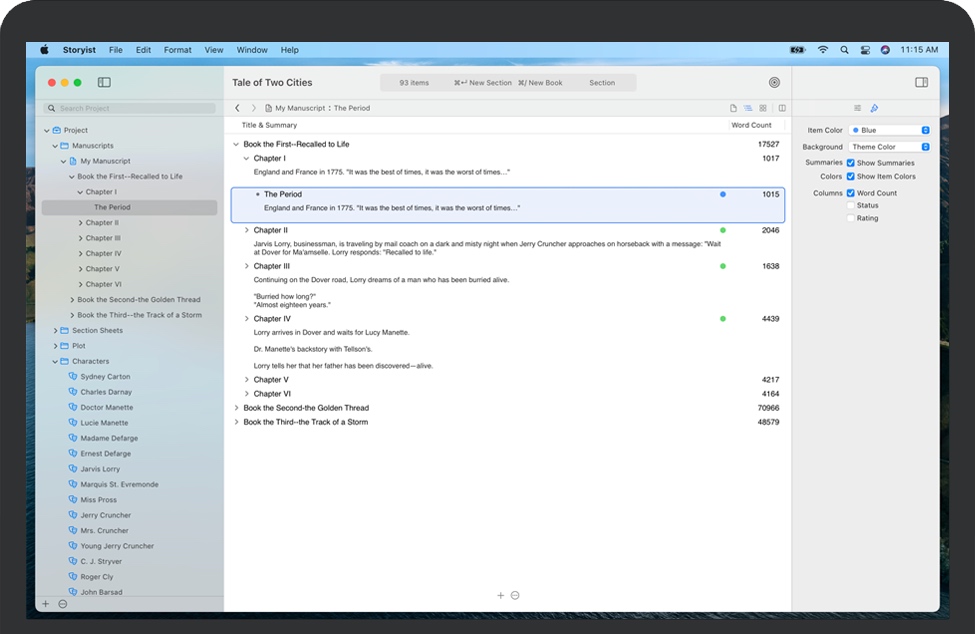Click the Search Project field
Screen dimensions: 975x634
[x=130, y=108]
